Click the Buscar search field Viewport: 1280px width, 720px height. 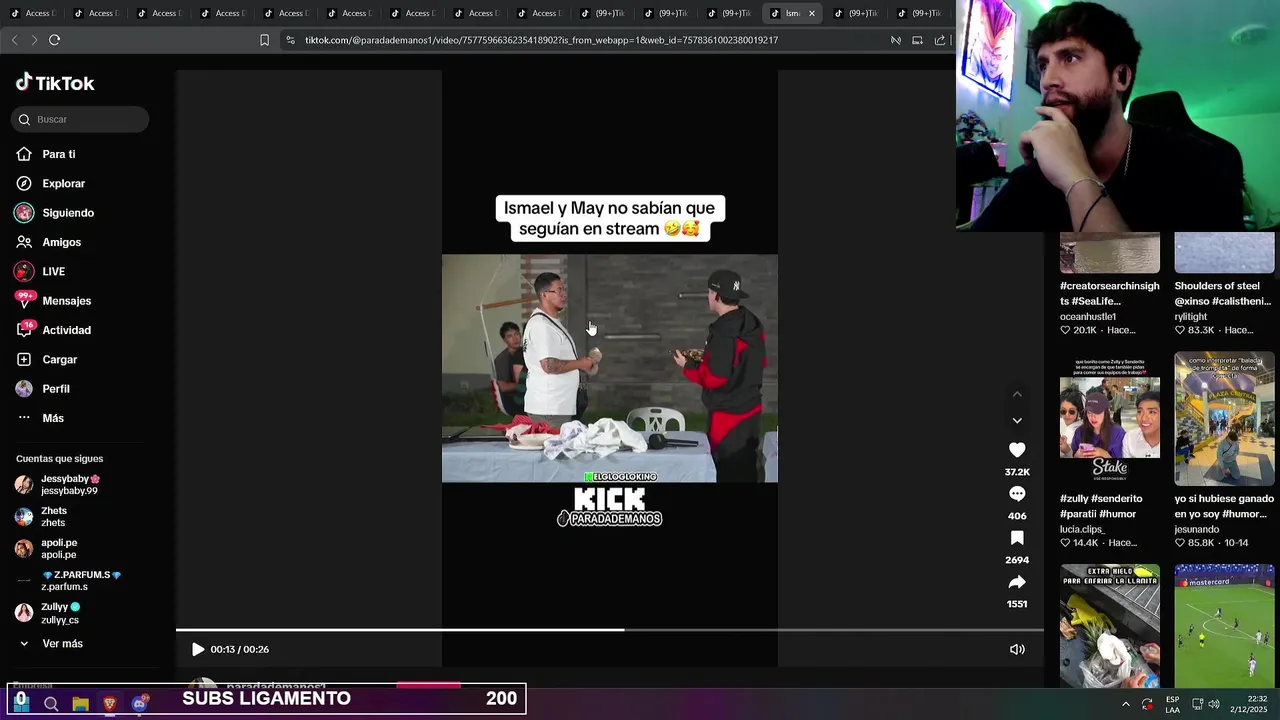pos(80,119)
